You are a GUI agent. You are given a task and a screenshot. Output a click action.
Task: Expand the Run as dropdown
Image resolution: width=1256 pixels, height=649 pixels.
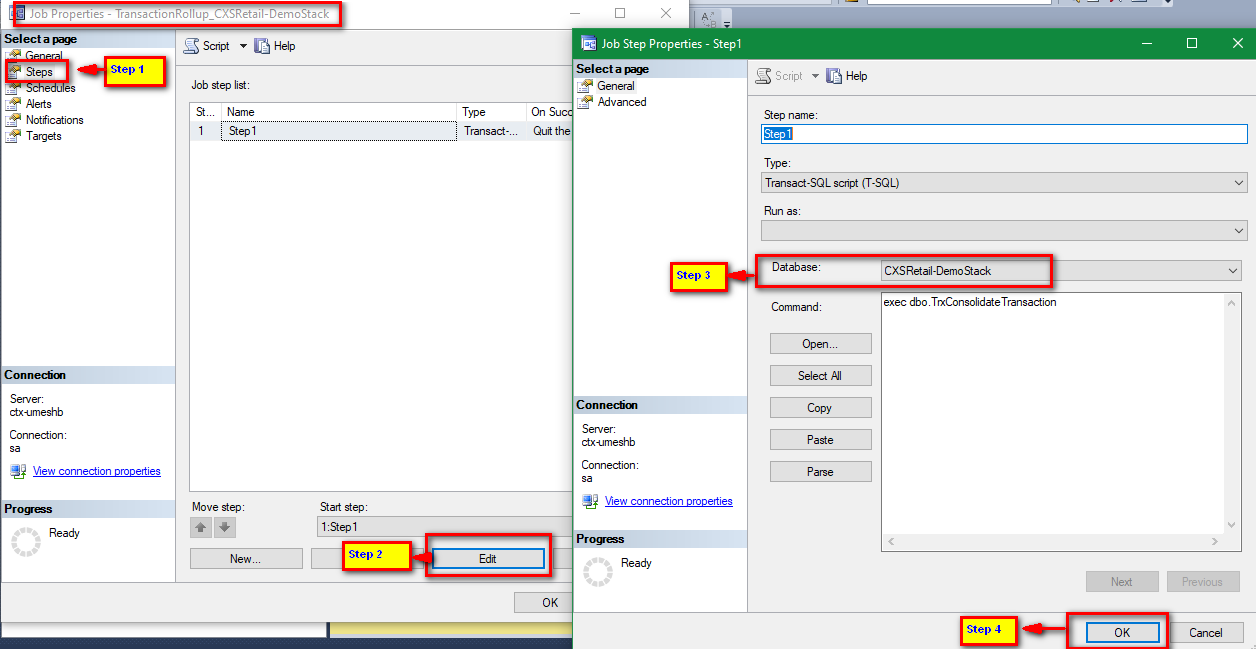pos(1239,231)
